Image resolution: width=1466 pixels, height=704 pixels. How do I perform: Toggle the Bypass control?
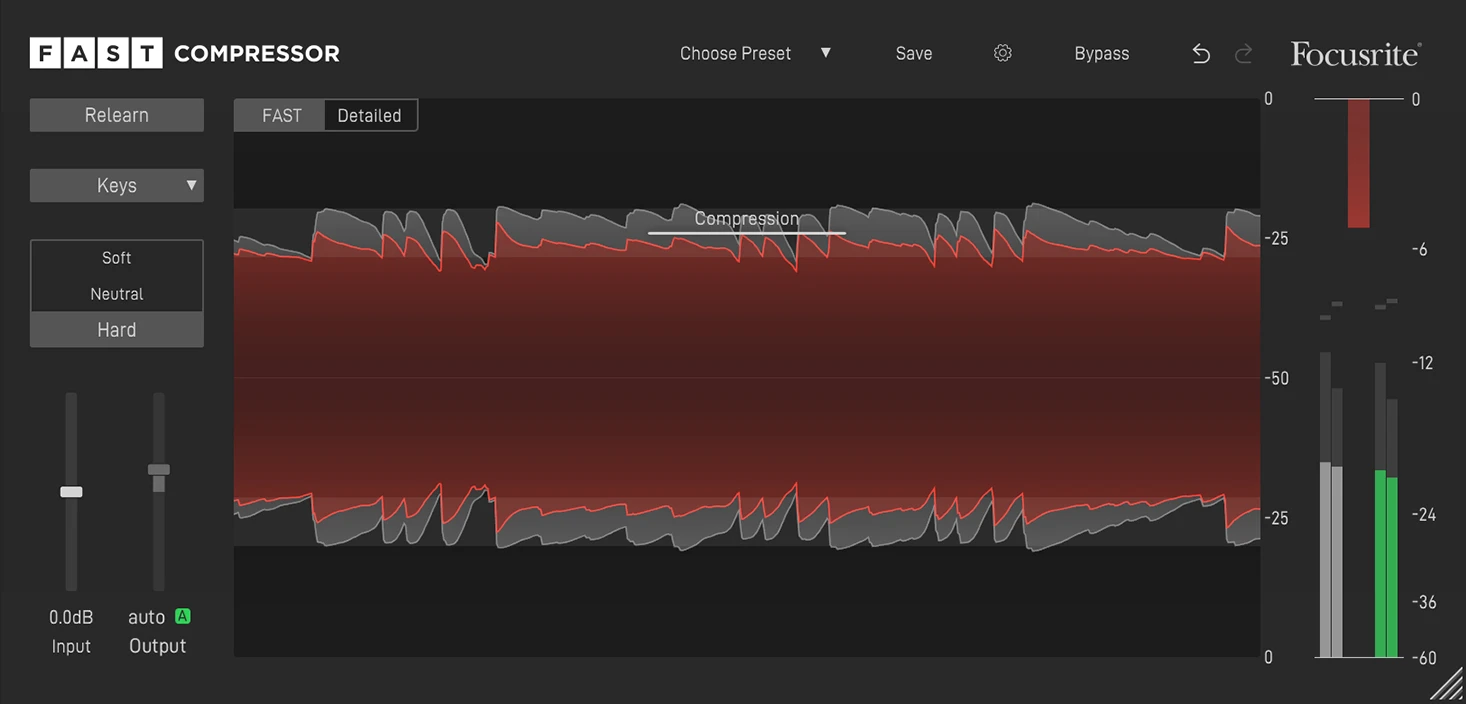1102,54
